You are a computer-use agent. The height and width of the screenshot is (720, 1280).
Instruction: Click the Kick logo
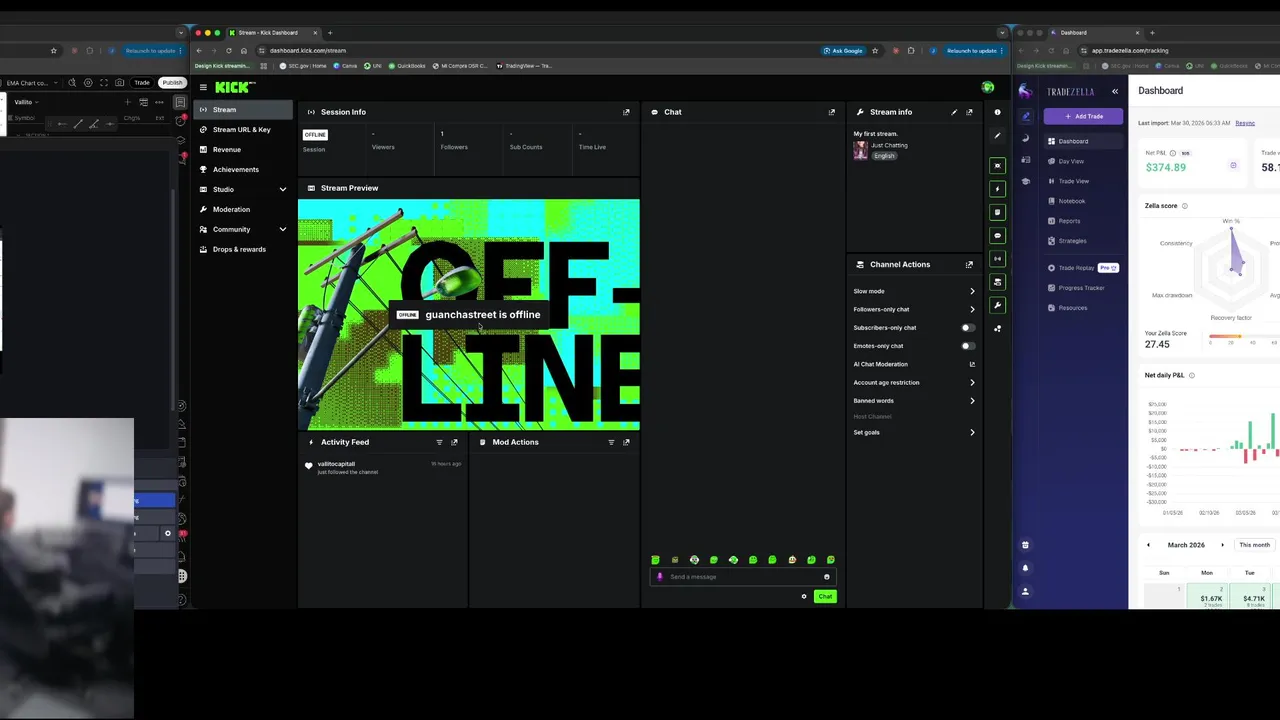point(235,87)
